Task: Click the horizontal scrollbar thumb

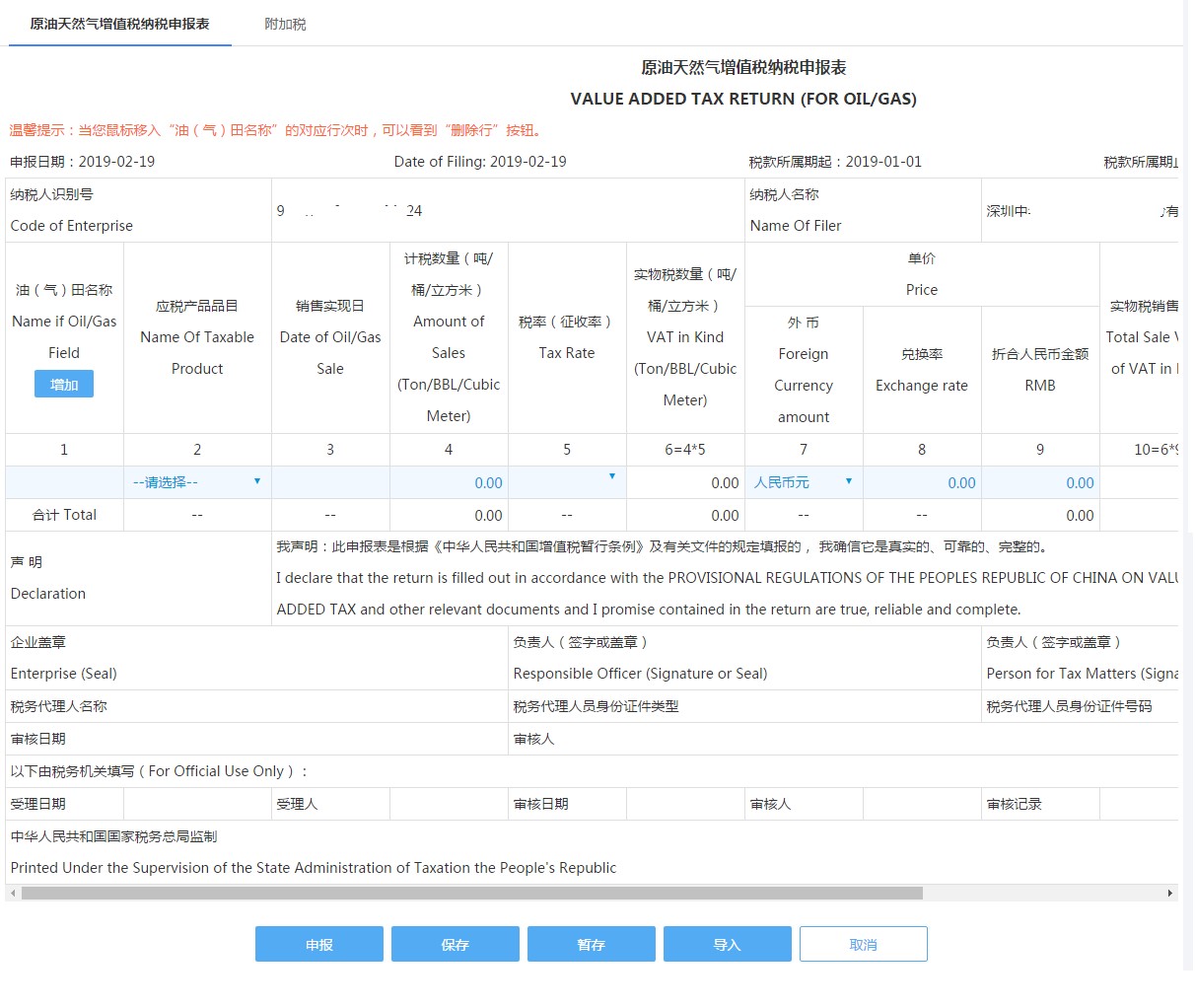Action: 471,894
